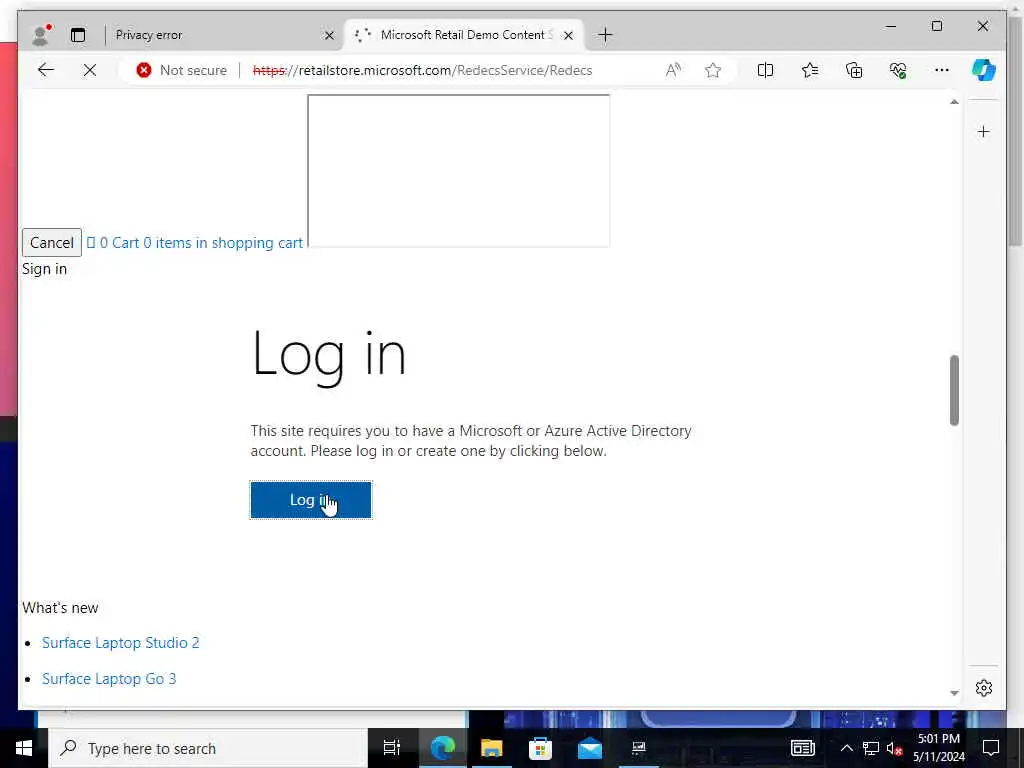
Task: Open the Edge profile icon
Action: (x=41, y=35)
